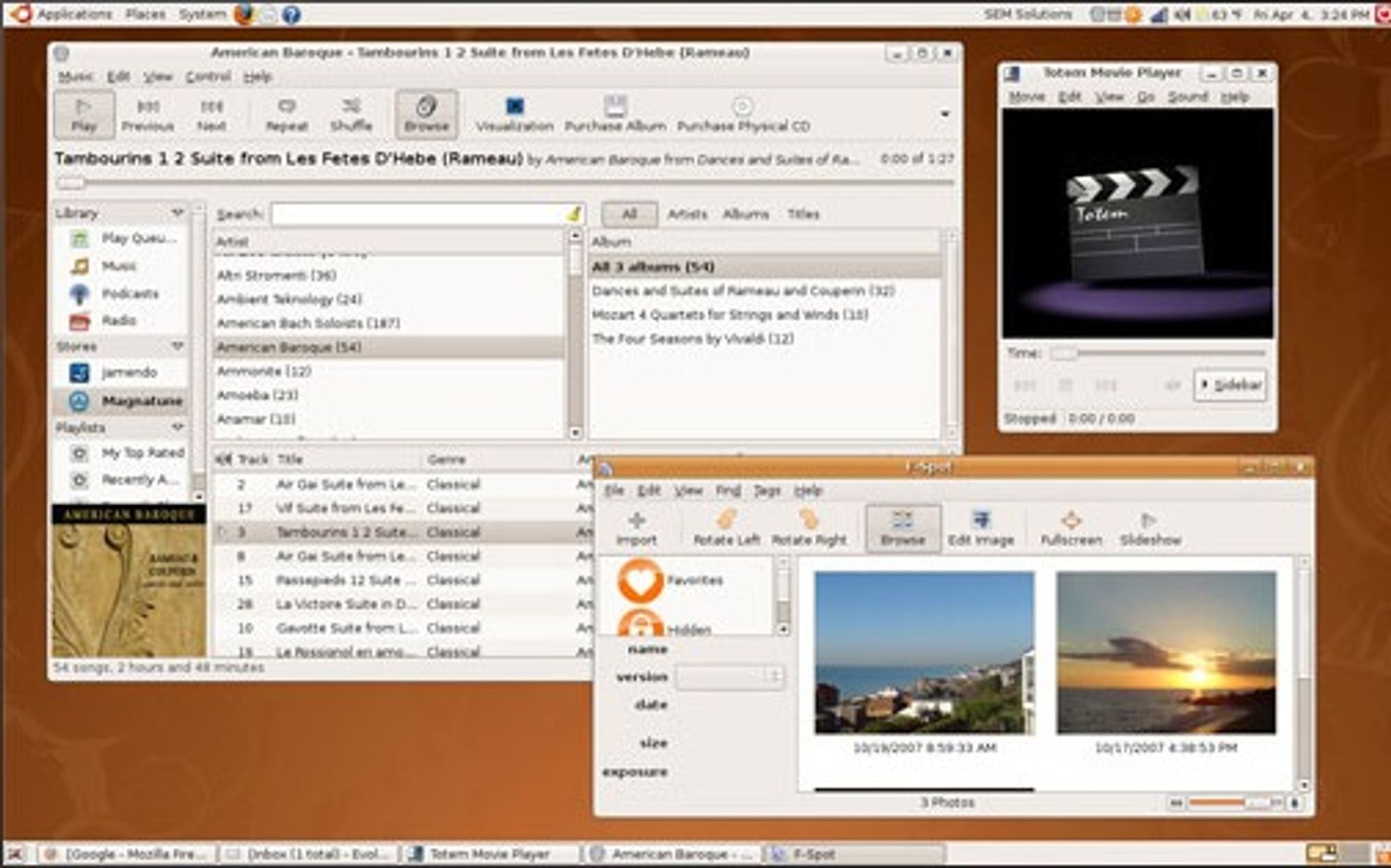Screen dimensions: 1391x868
Task: Toggle the Browse pane in Rhythmbox
Action: [x=426, y=115]
